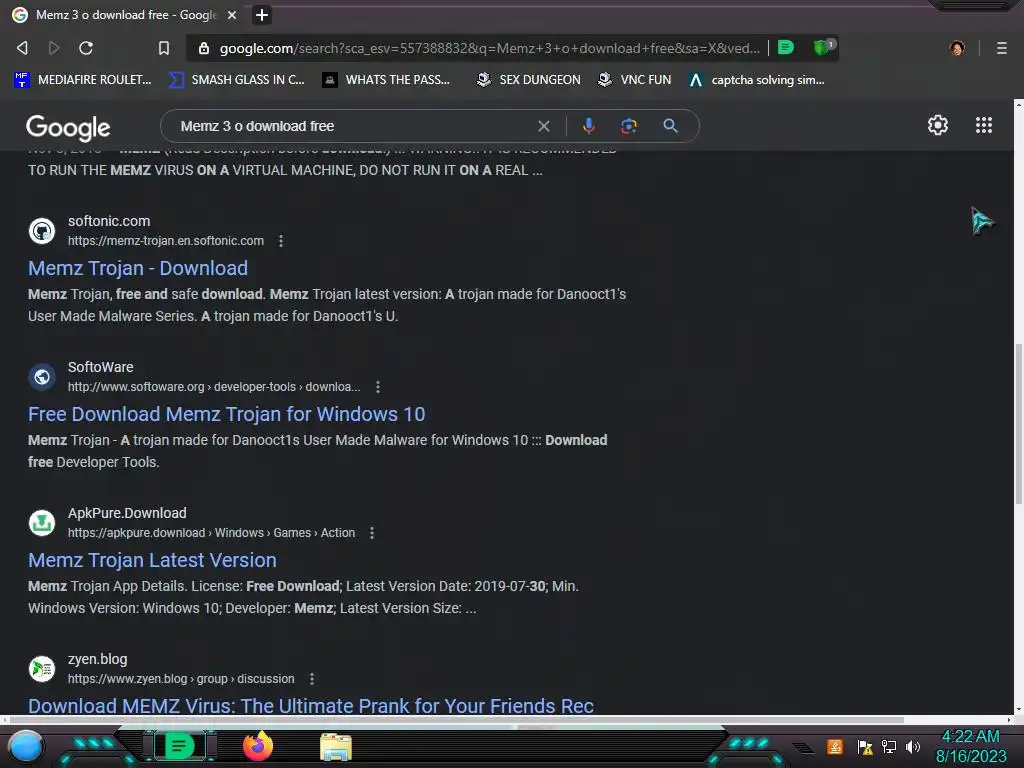Open captcha solving sim... bookmark
The width and height of the screenshot is (1024, 768).
pyautogui.click(x=758, y=80)
